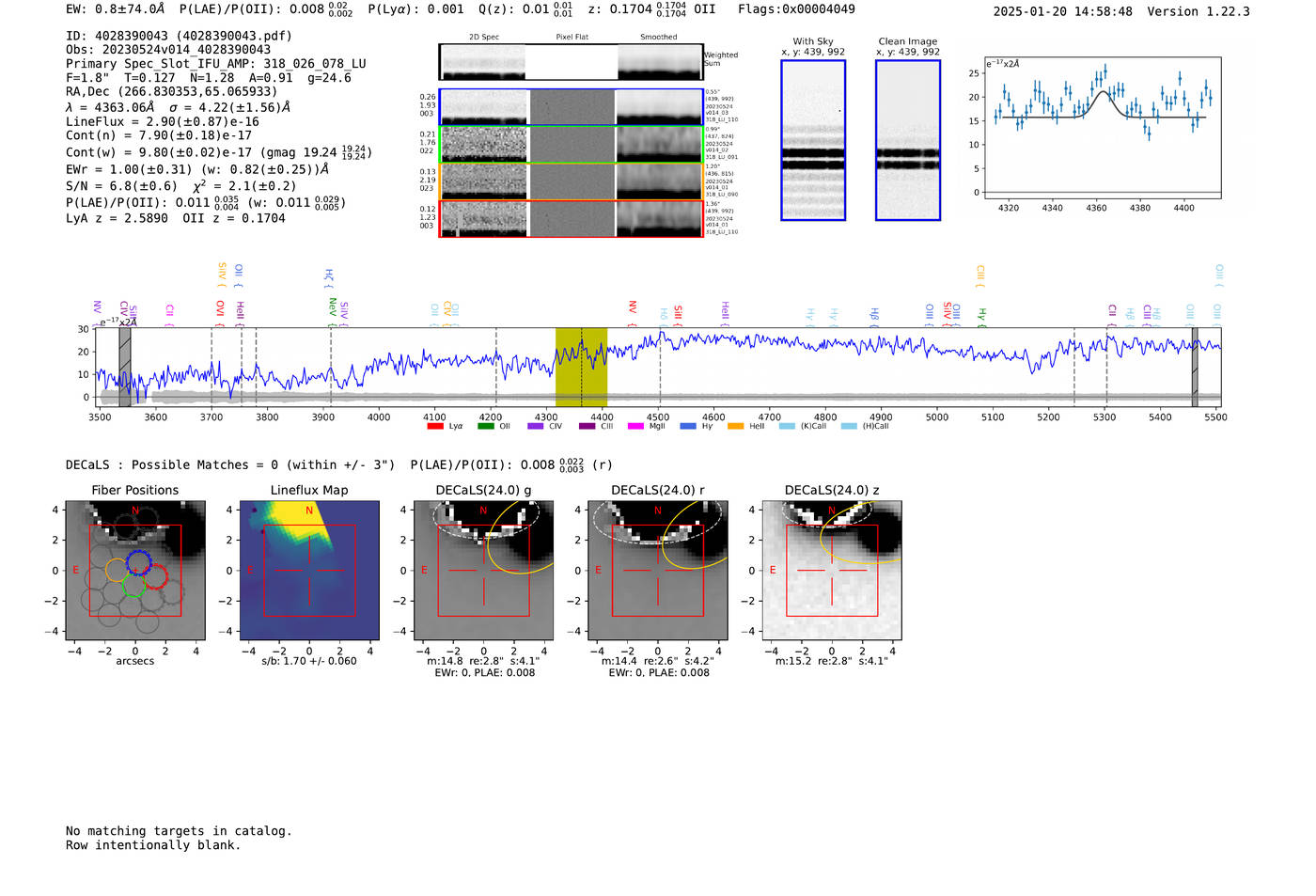Select the orange-bordered 2D fiber spectrum row
Image resolution: width=1316 pixels, height=896 pixels.
click(x=571, y=181)
